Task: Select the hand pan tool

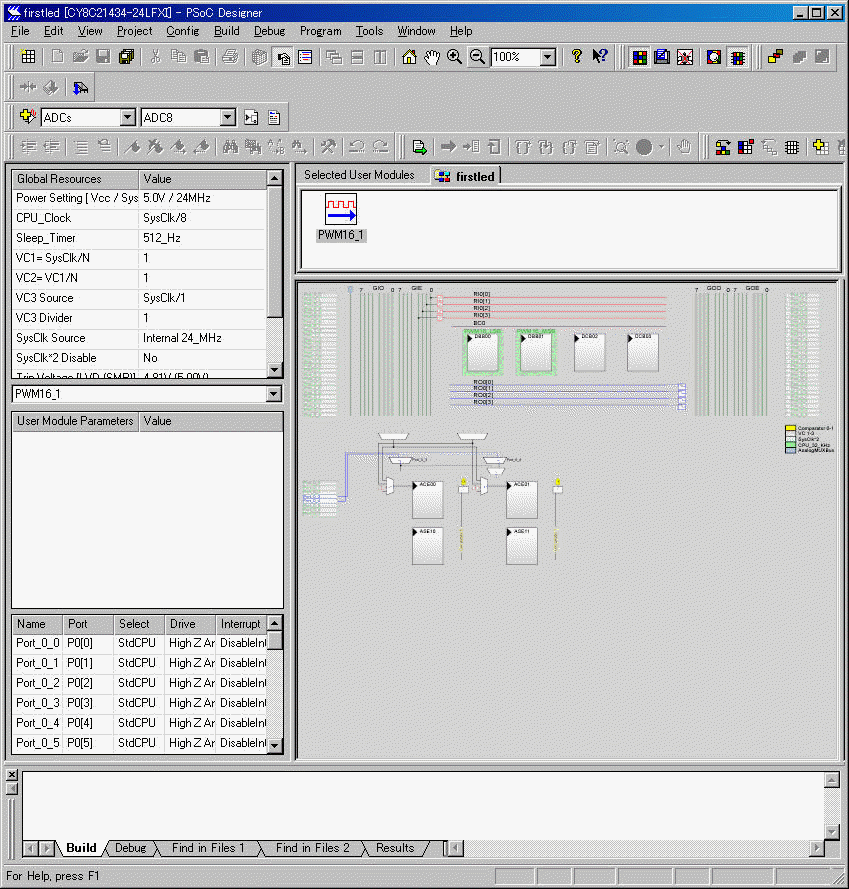Action: click(x=432, y=57)
